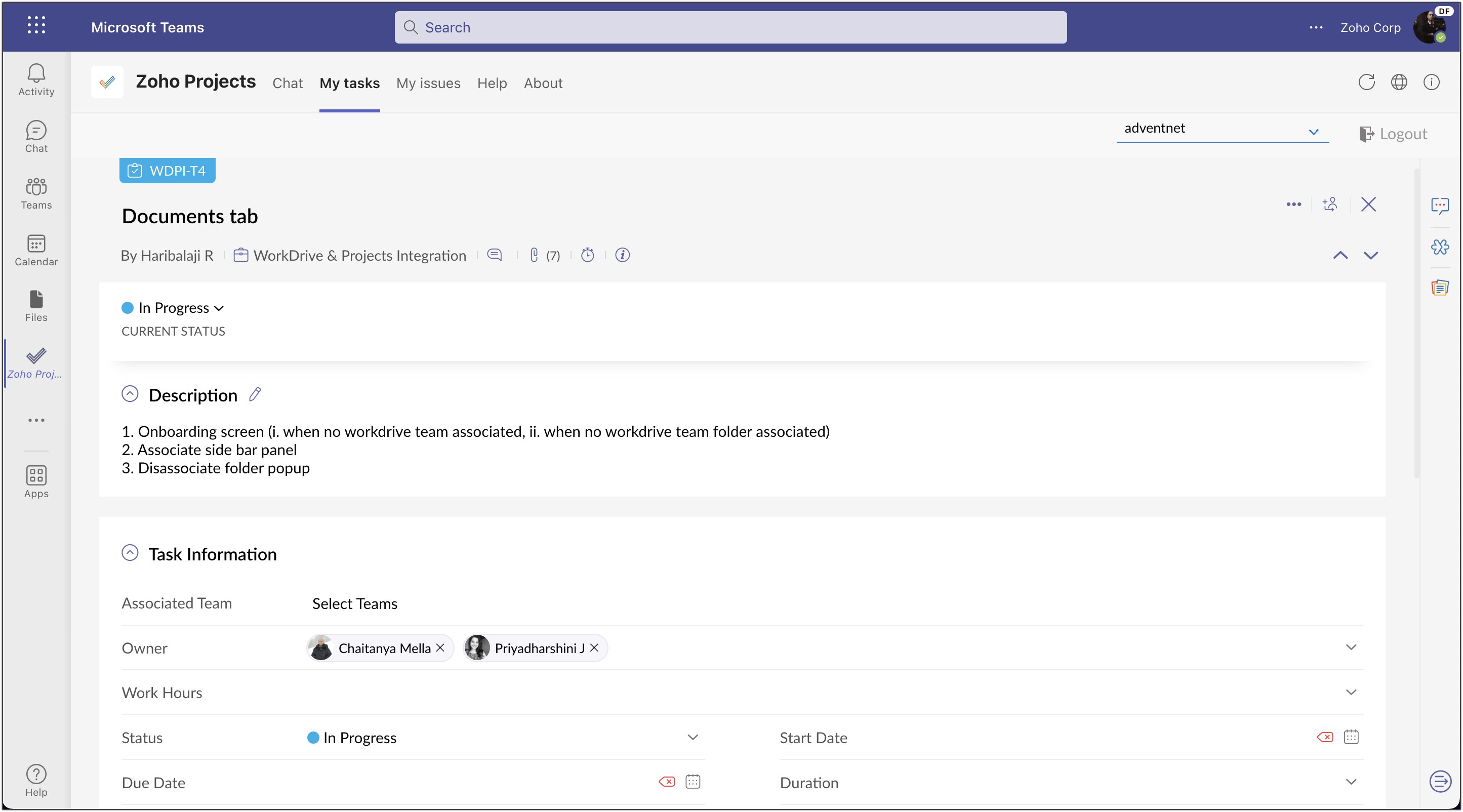Click the add follower icon
The height and width of the screenshot is (812, 1463).
pyautogui.click(x=1329, y=205)
